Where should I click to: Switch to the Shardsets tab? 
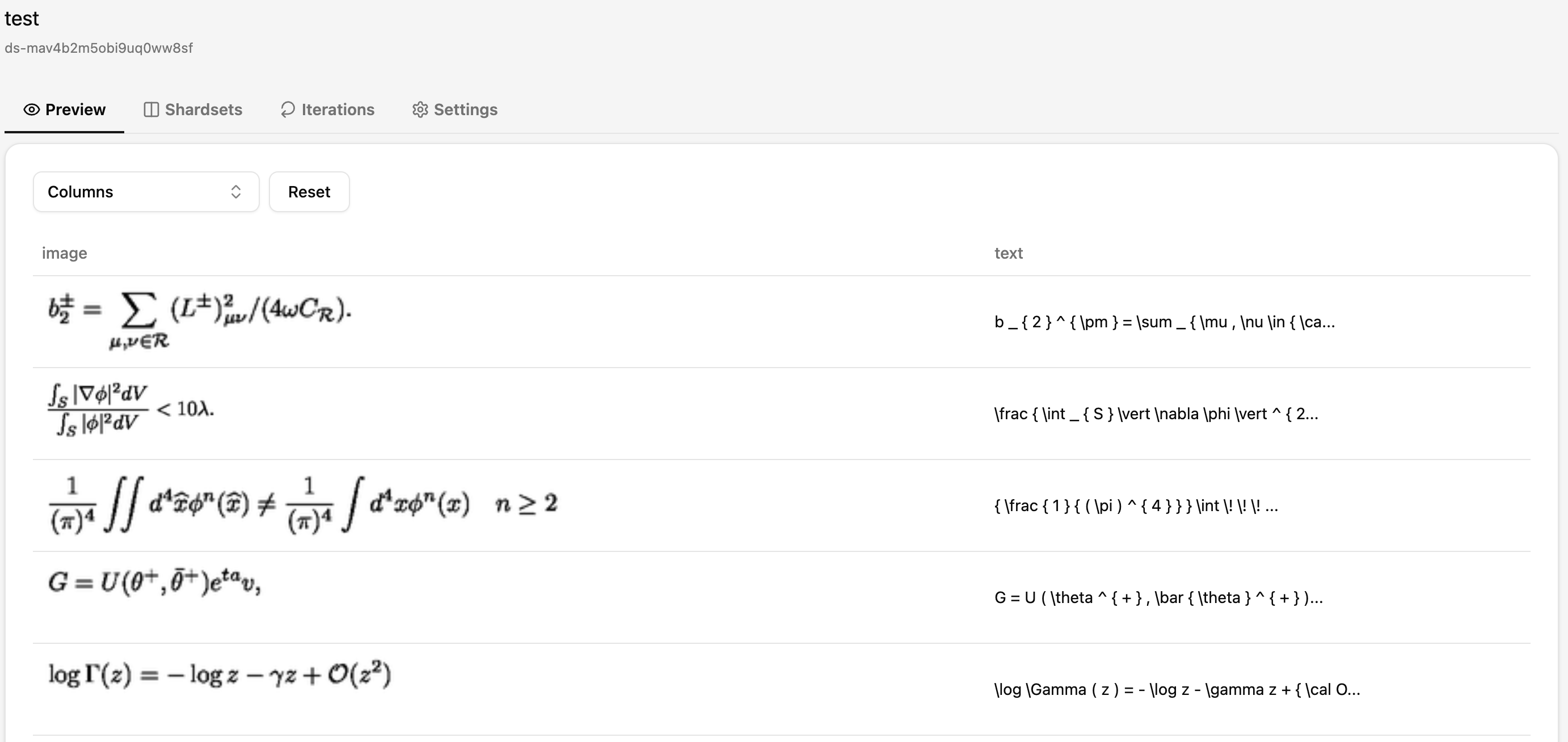(193, 109)
